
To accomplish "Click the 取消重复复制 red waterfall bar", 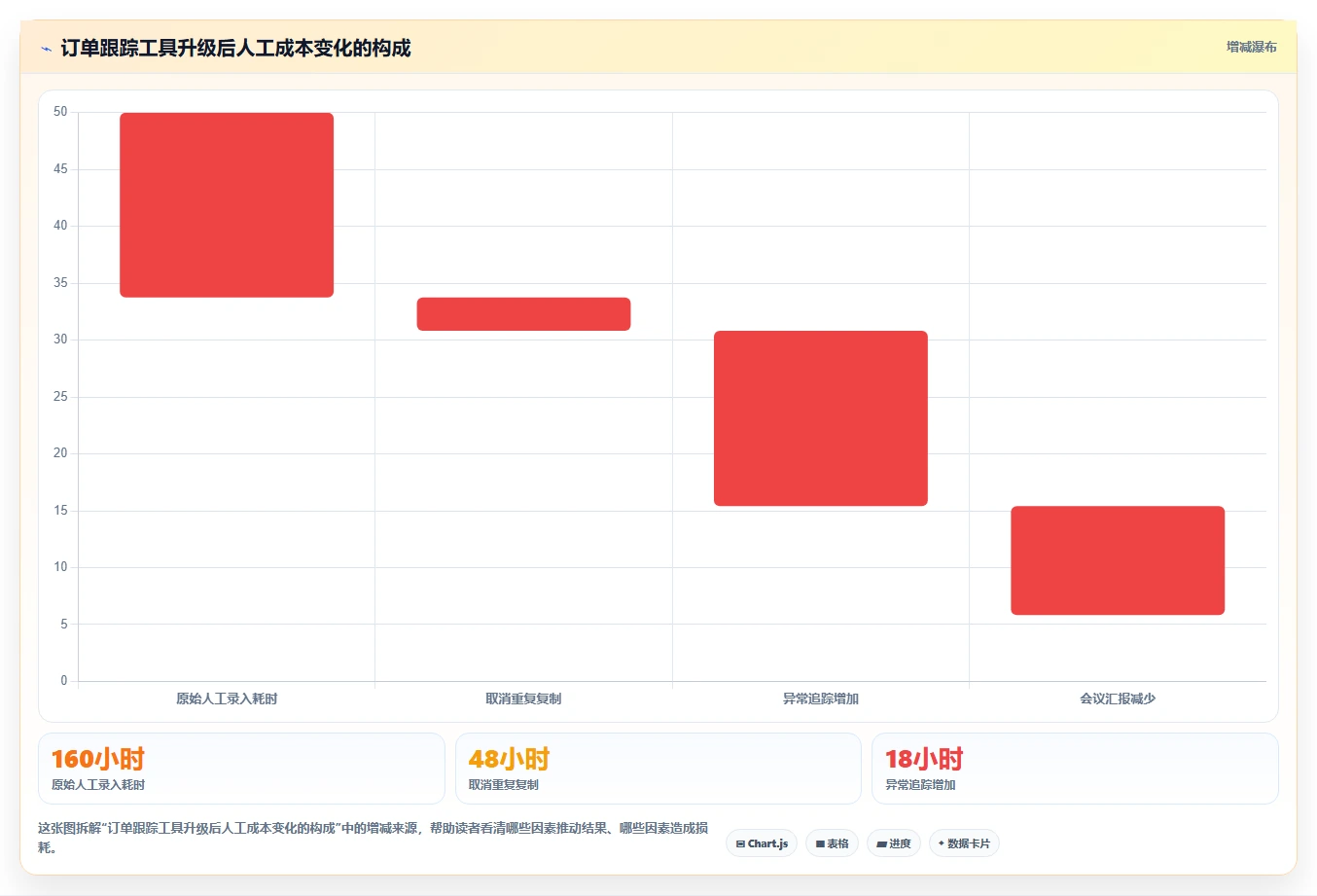I will pyautogui.click(x=523, y=314).
